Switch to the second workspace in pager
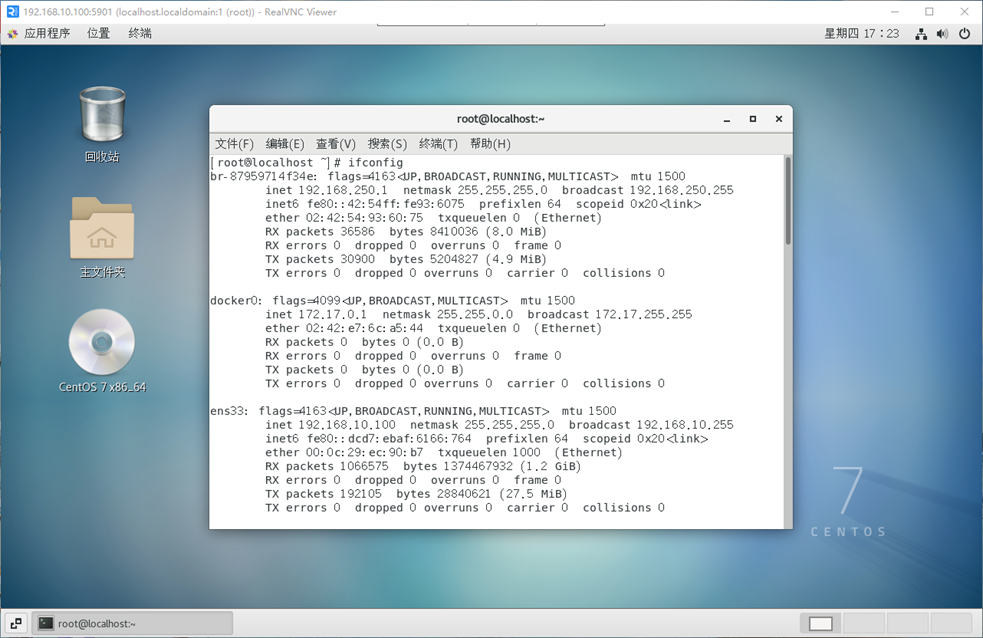This screenshot has width=983, height=638. point(864,623)
